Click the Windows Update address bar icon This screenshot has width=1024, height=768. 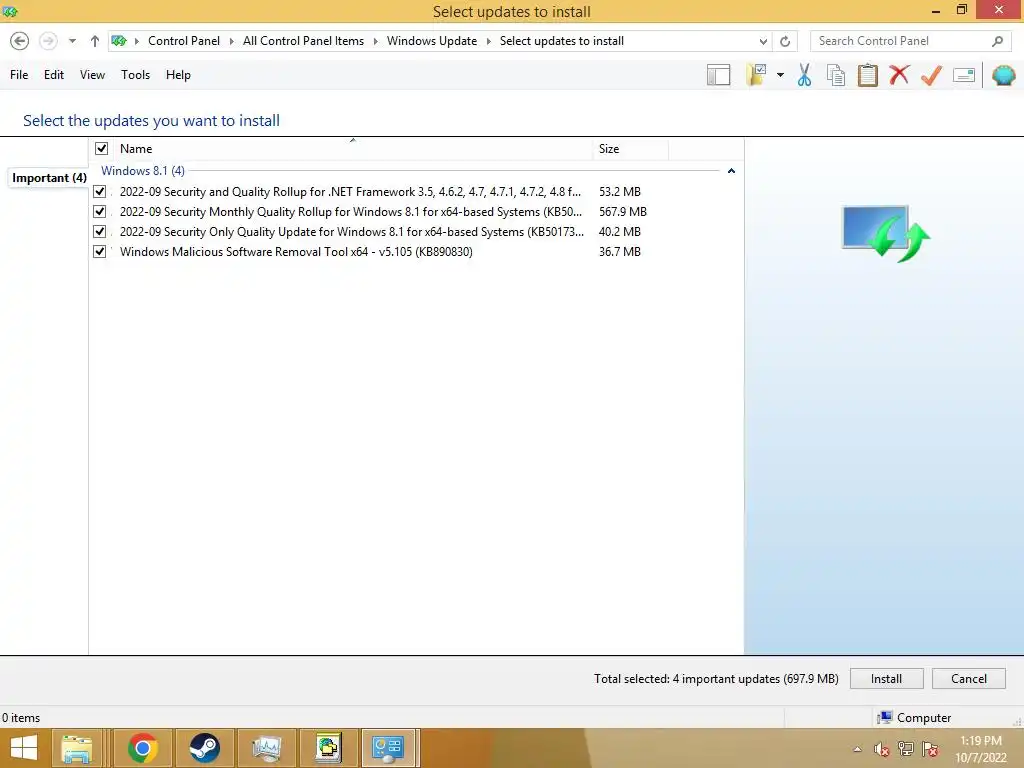(x=119, y=41)
